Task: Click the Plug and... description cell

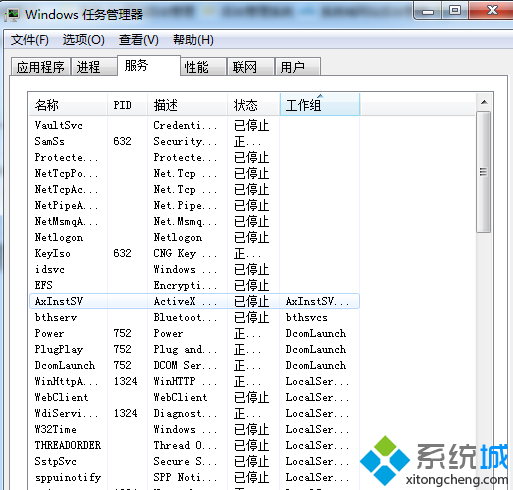Action: [185, 349]
